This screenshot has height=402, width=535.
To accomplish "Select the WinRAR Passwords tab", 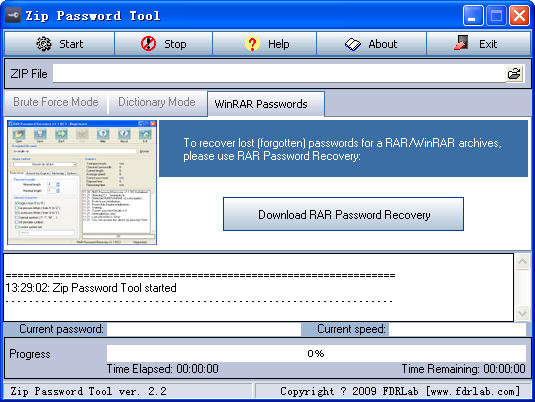I will [265, 104].
